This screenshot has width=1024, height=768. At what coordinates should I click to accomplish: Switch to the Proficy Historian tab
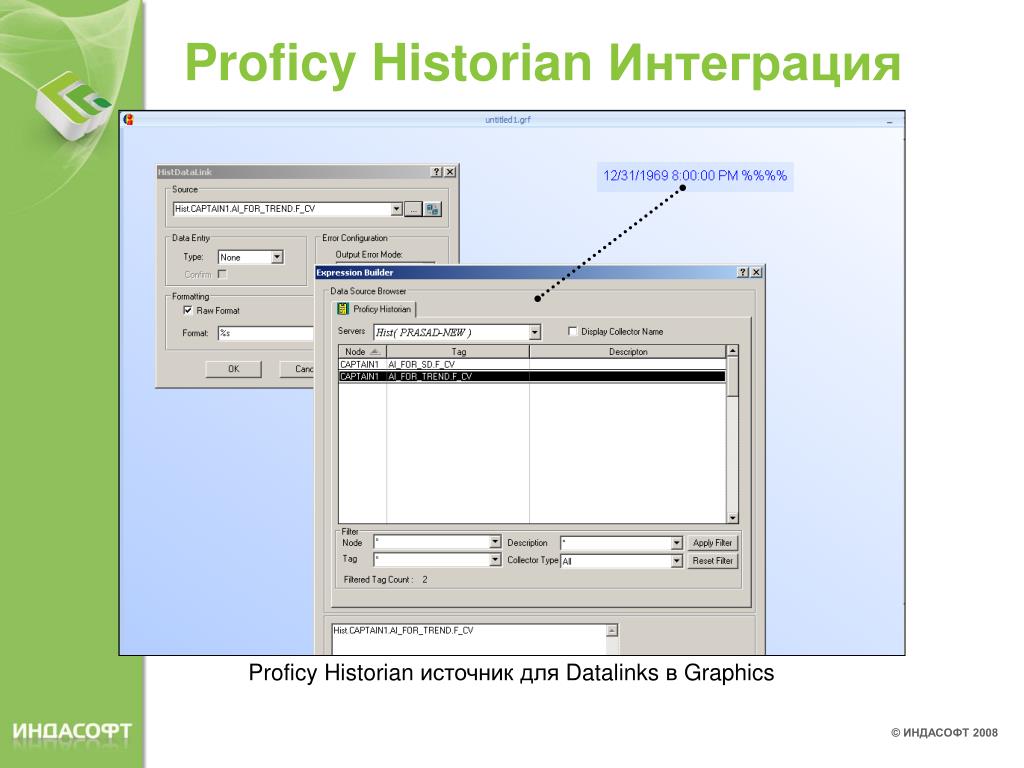point(375,309)
